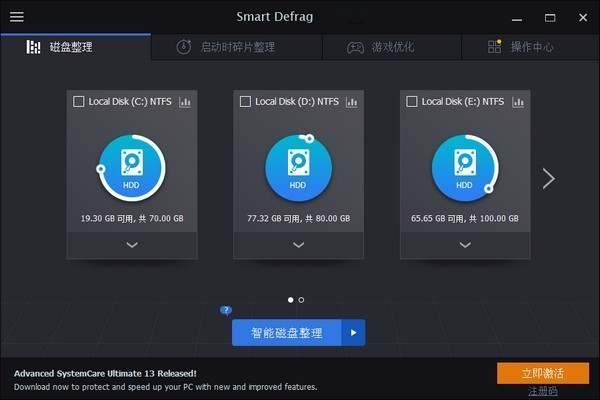Switch to the 游戏优化 tab

(x=392, y=47)
